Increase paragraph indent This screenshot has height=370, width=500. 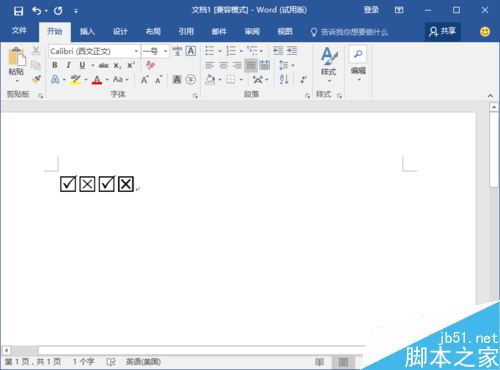coord(292,51)
